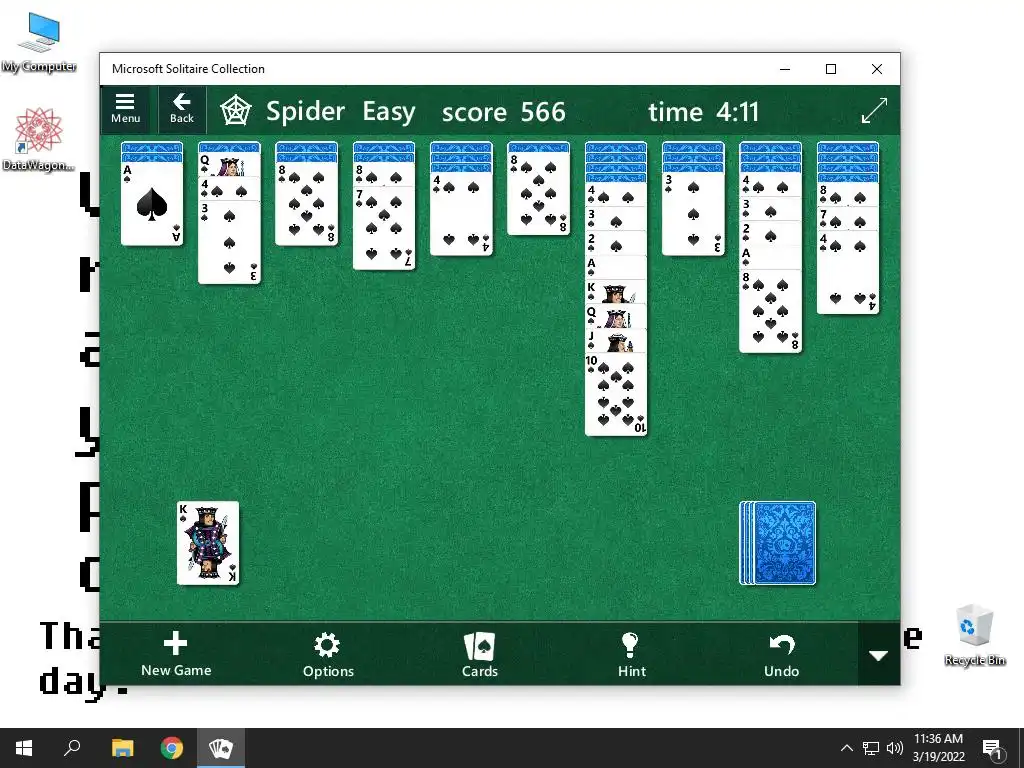Select the 4 of spades in fifth column
The image size is (1024, 768).
pyautogui.click(x=461, y=213)
